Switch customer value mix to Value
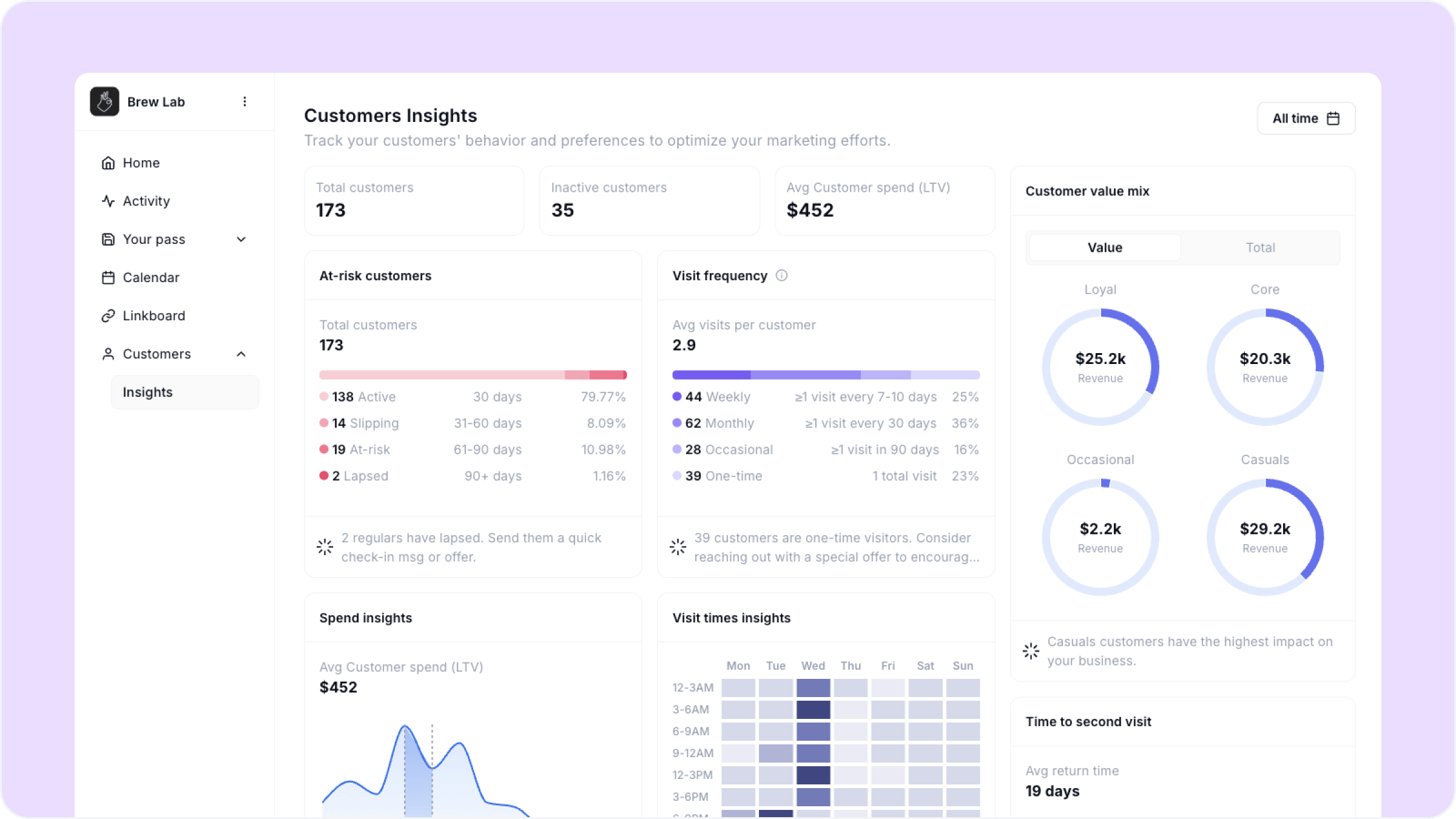This screenshot has width=1456, height=819. pyautogui.click(x=1105, y=248)
